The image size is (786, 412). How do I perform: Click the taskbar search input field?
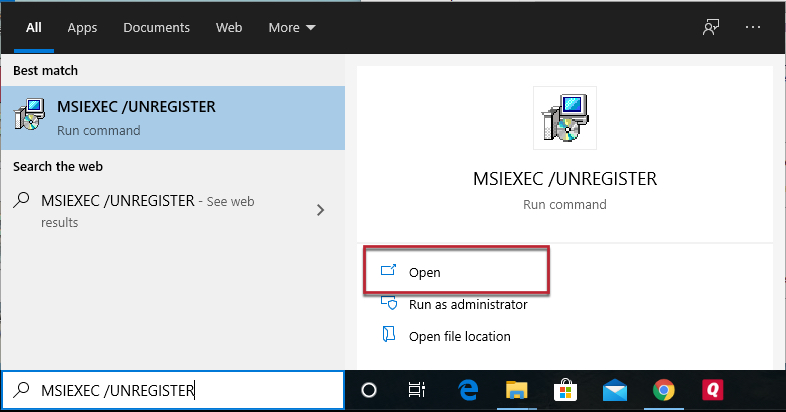[x=173, y=390]
